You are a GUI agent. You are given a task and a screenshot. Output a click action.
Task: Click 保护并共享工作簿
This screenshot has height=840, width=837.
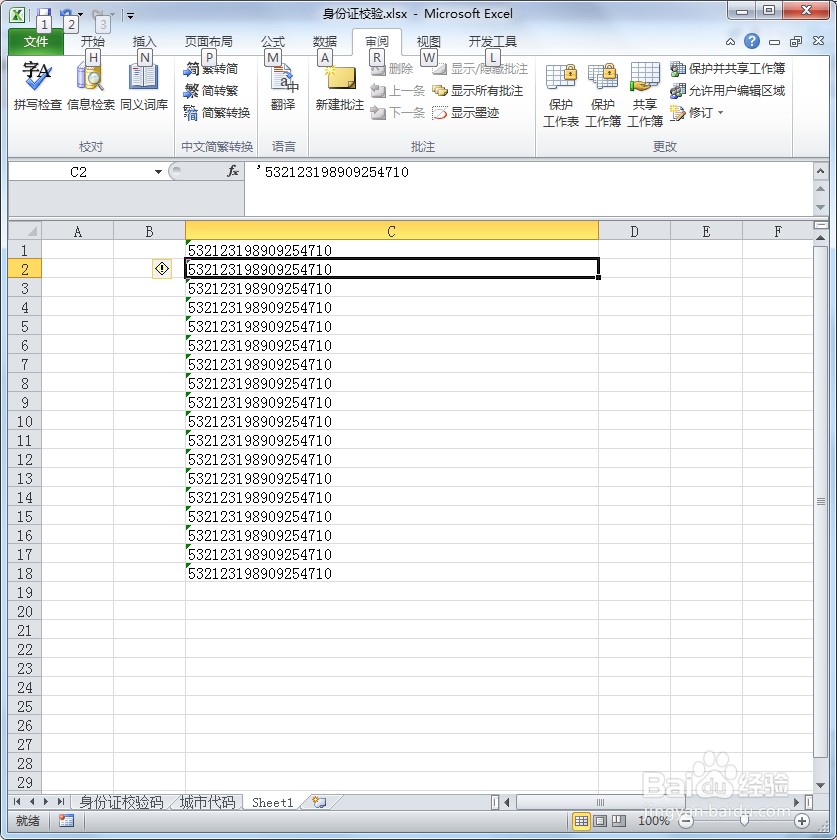pyautogui.click(x=728, y=69)
